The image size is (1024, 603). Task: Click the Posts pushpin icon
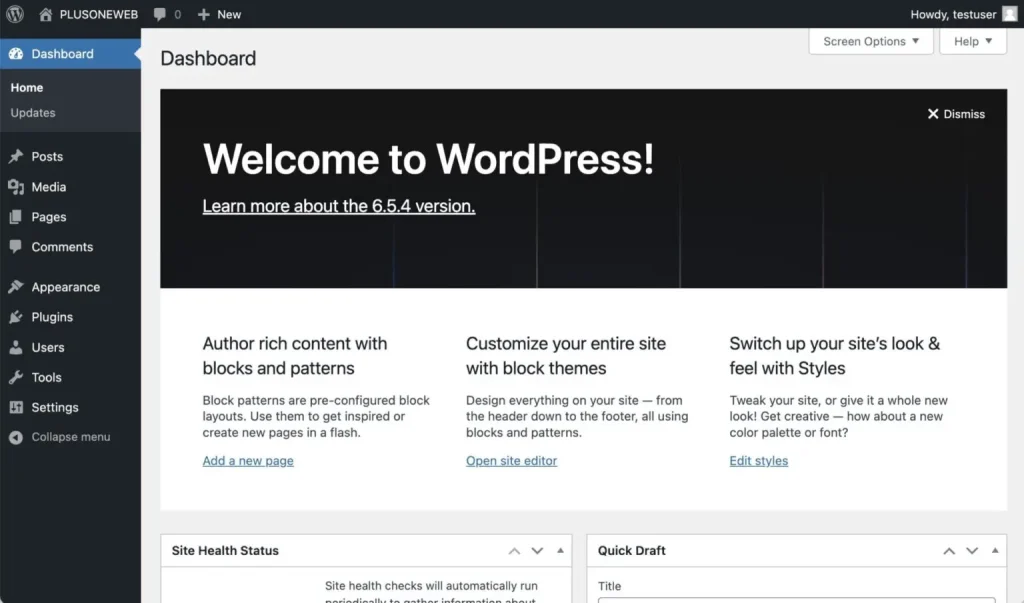[15, 157]
